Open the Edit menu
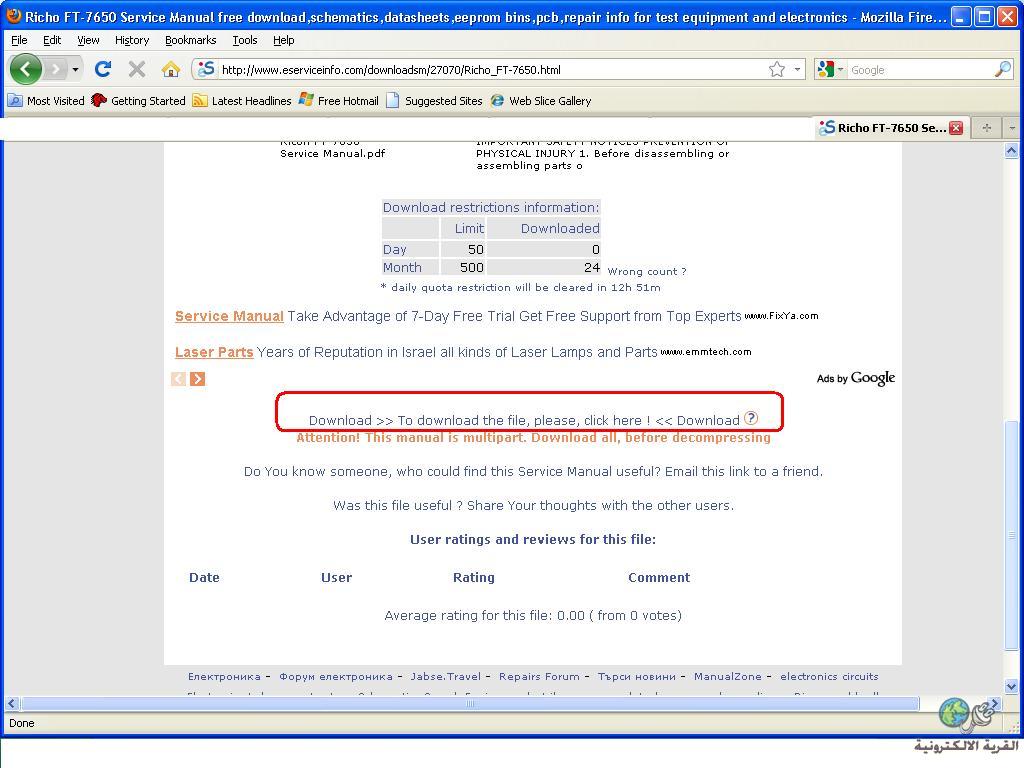This screenshot has width=1024, height=768. (52, 40)
